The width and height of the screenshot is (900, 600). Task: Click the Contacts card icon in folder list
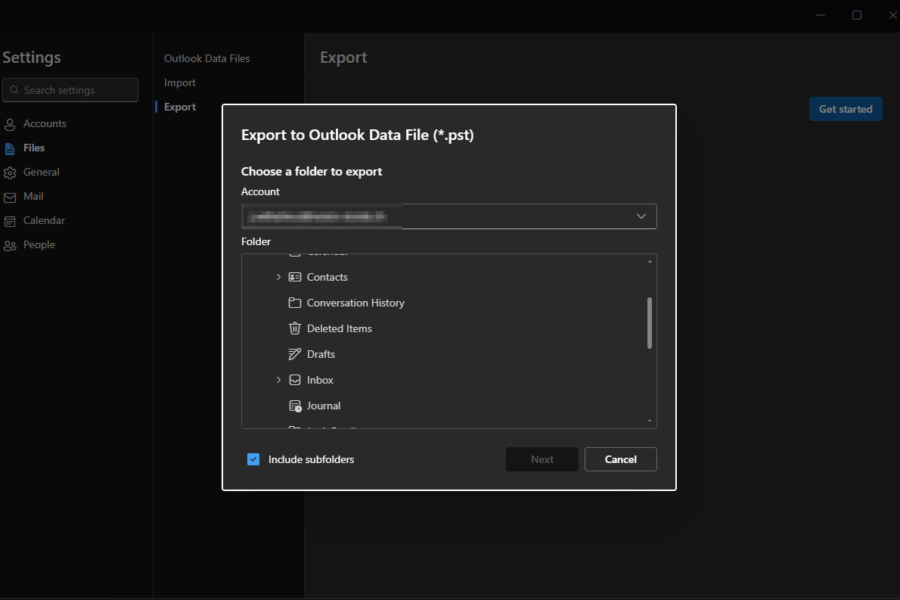(x=294, y=277)
